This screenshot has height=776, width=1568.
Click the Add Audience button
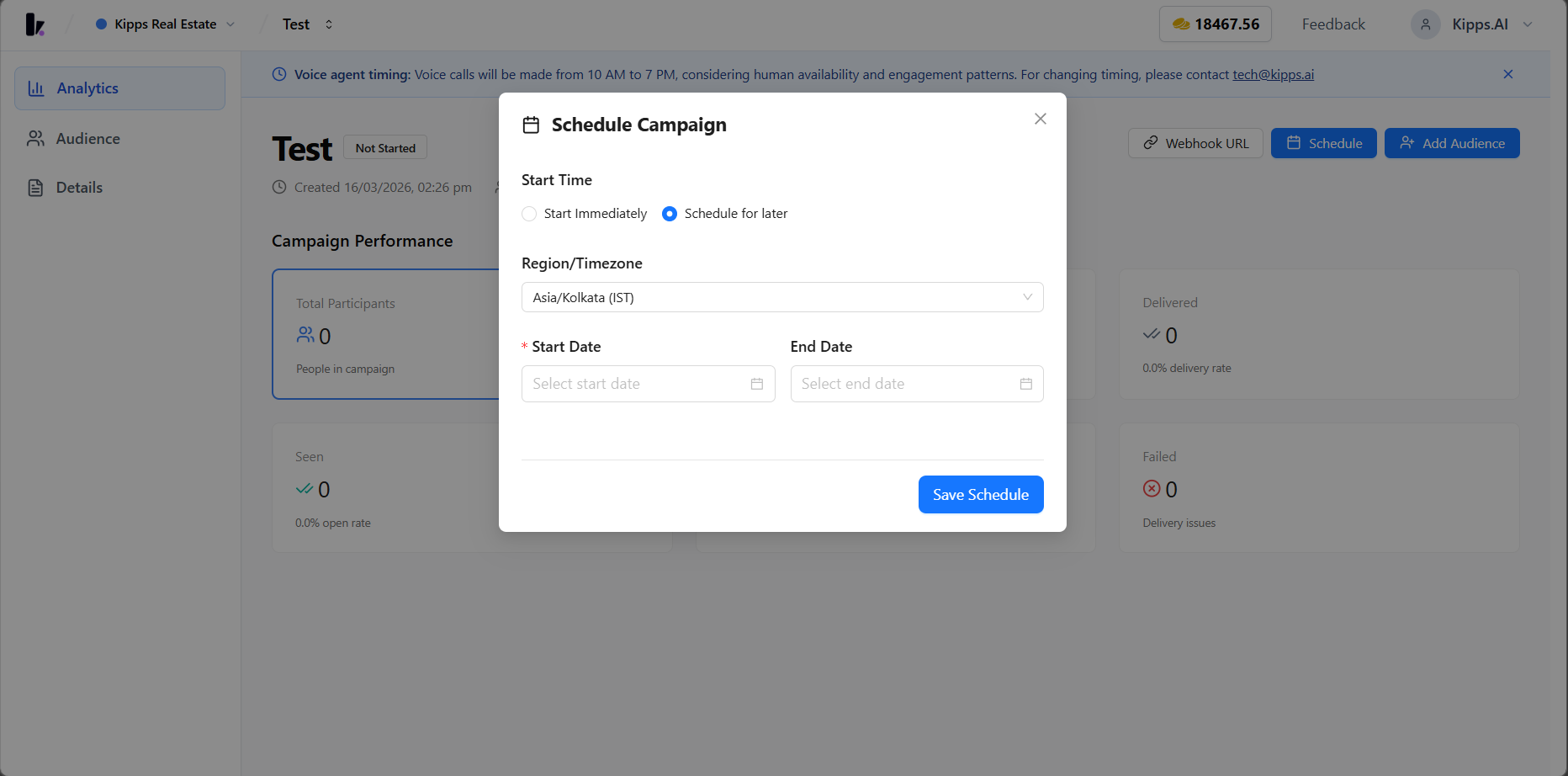1452,143
